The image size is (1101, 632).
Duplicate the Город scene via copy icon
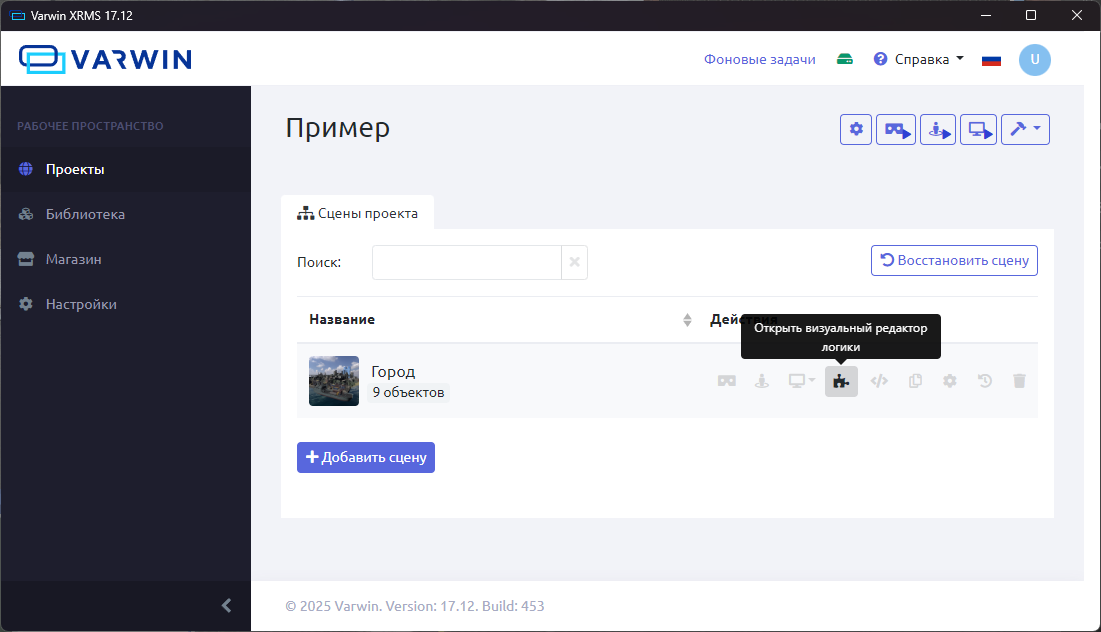(914, 381)
